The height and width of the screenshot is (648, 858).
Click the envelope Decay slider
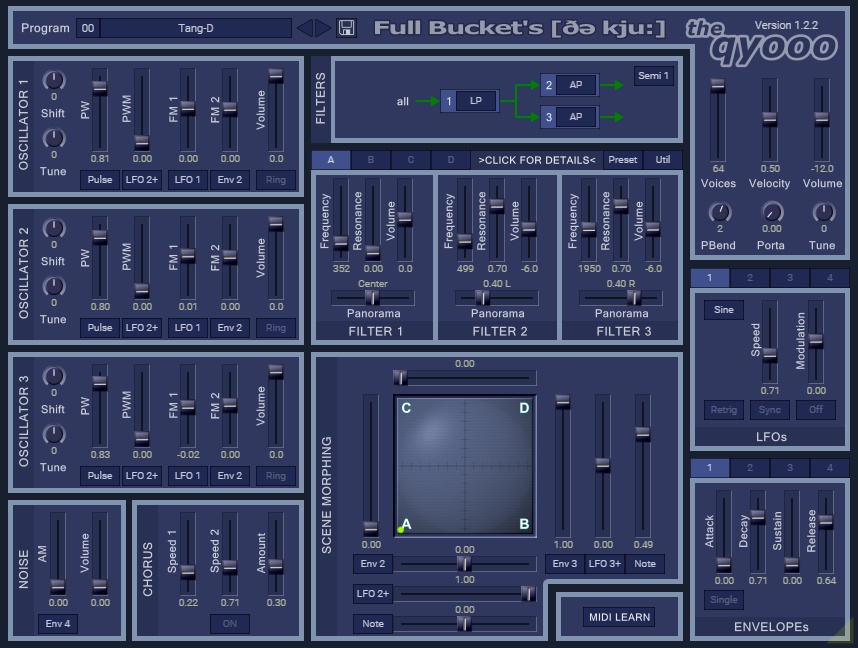pyautogui.click(x=757, y=532)
